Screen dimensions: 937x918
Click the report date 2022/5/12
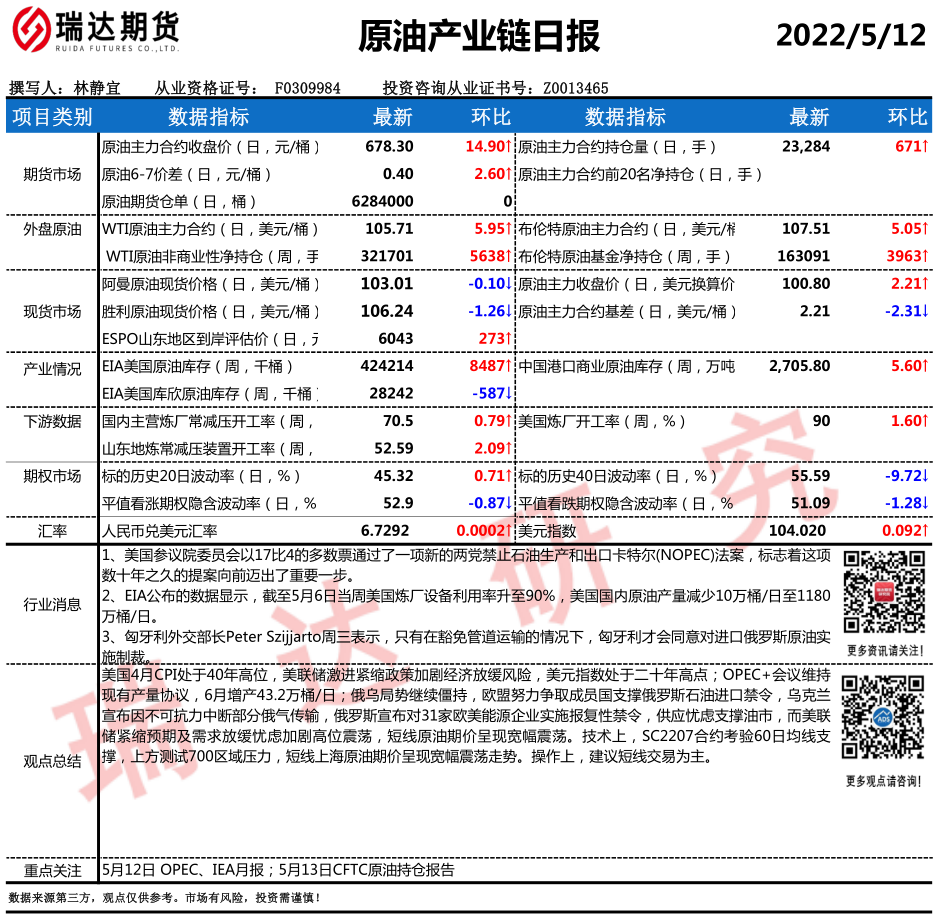coord(851,36)
